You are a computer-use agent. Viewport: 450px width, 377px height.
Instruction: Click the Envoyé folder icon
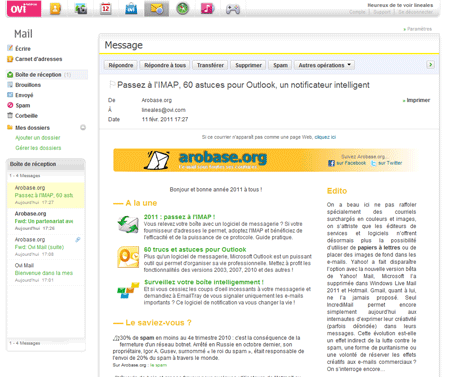pos(10,95)
